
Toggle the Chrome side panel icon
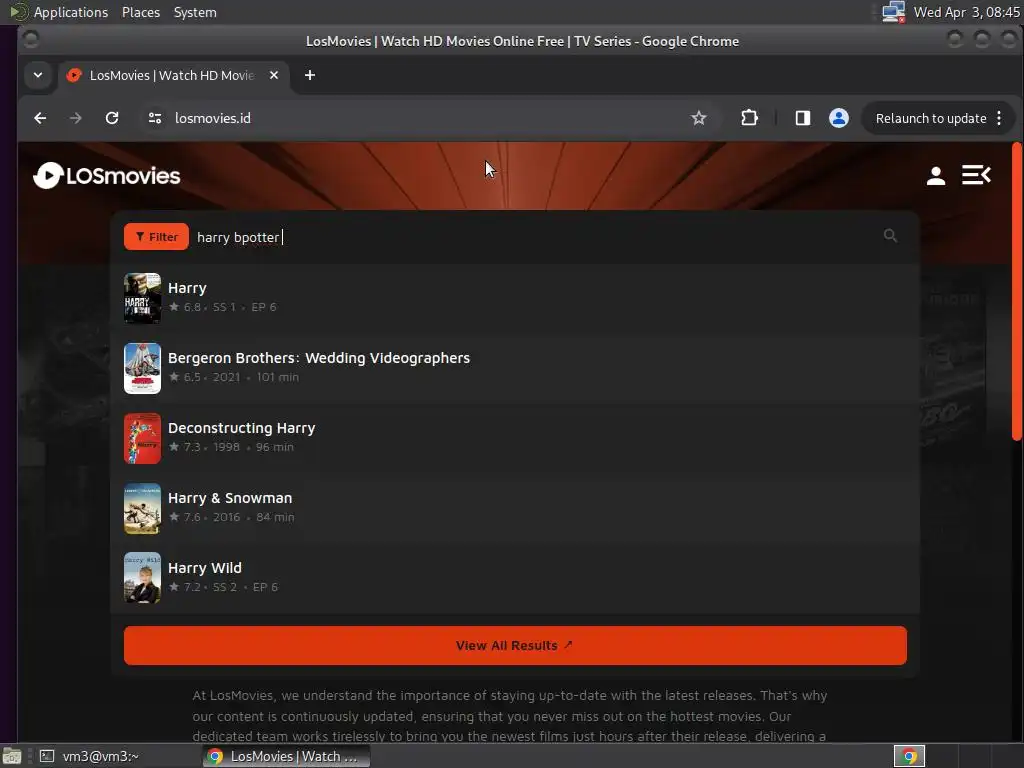coord(803,118)
